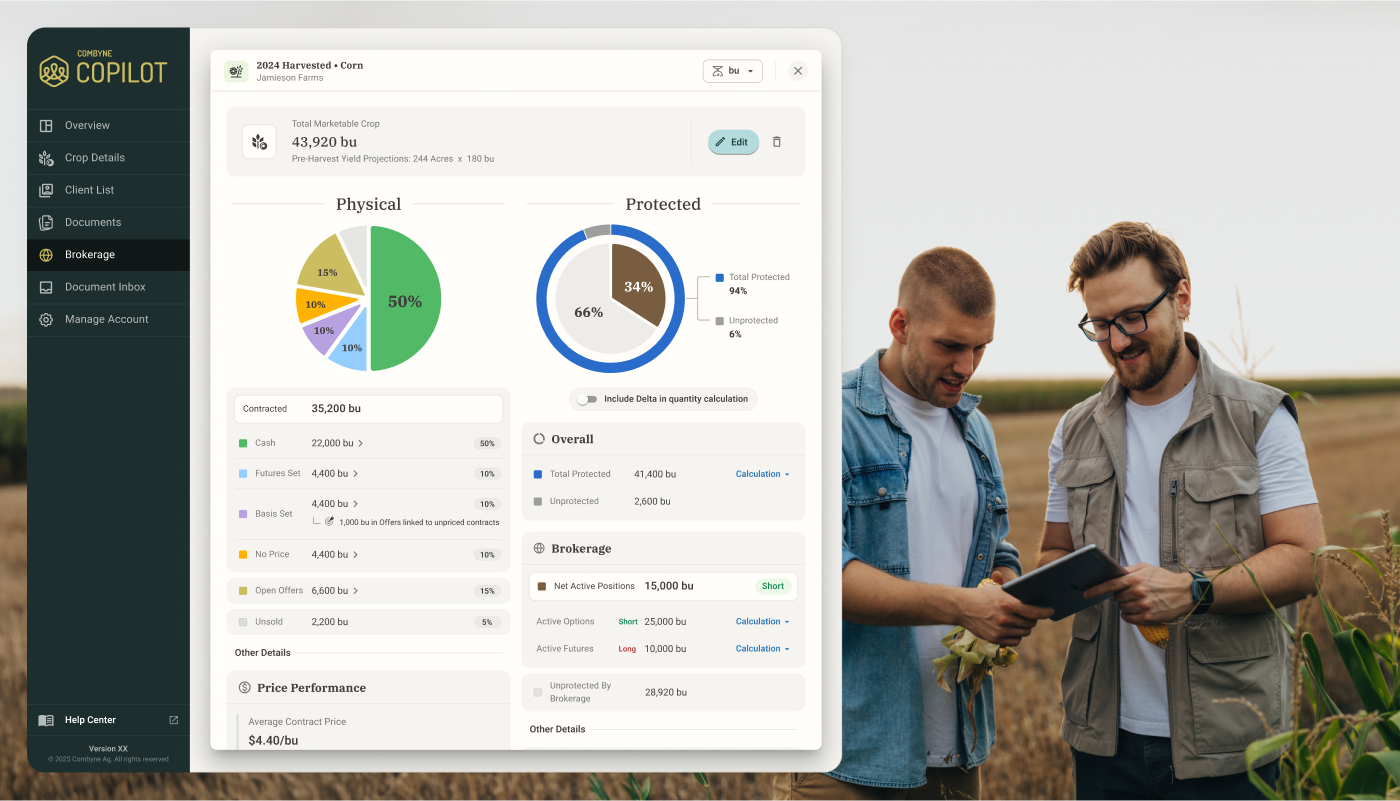Select Client List in the sidebar

[46, 190]
